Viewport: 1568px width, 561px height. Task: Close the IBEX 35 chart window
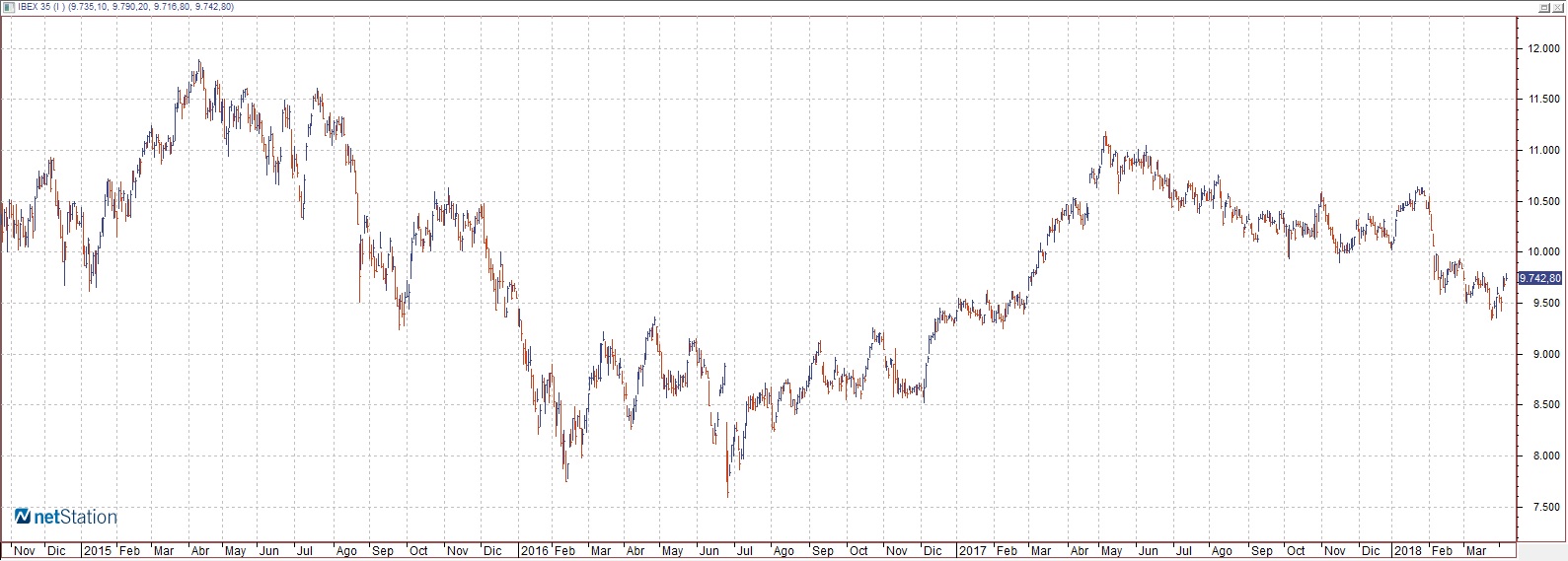(x=1559, y=7)
